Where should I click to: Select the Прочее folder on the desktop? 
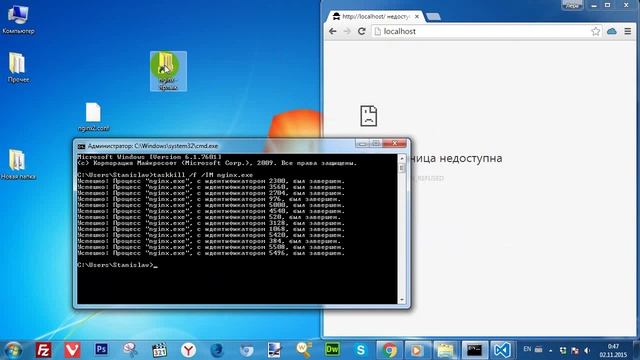tap(18, 67)
